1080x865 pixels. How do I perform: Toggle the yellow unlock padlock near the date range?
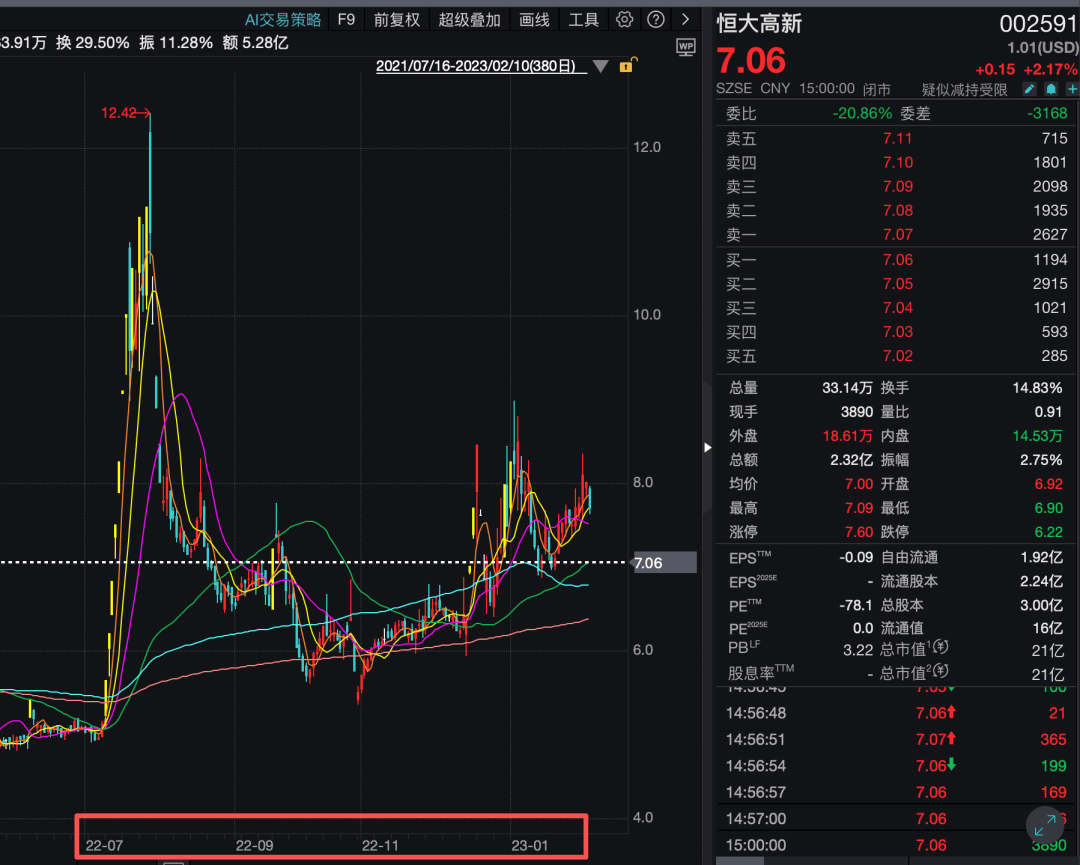click(x=626, y=63)
